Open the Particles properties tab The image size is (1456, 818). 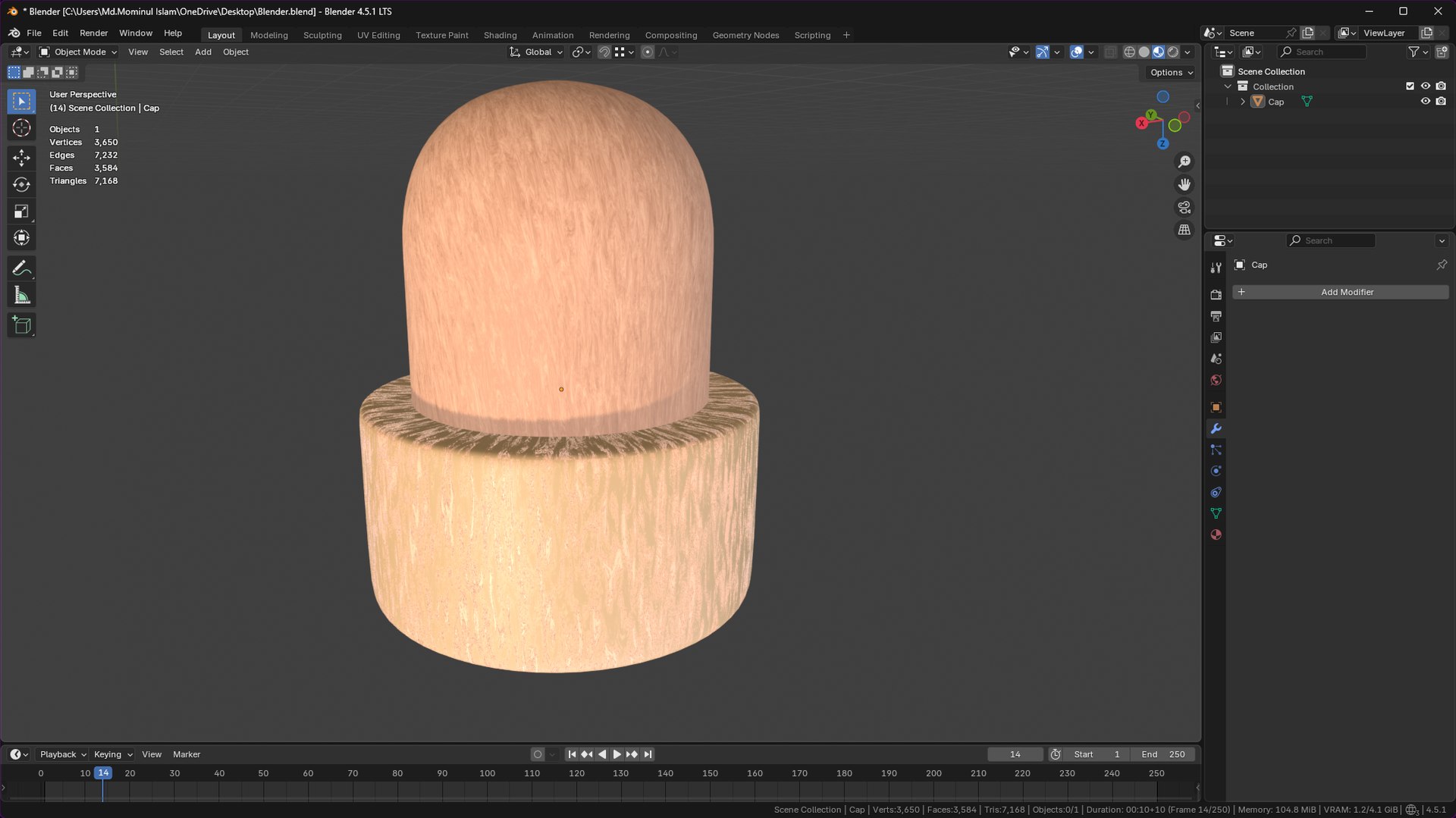tap(1216, 450)
